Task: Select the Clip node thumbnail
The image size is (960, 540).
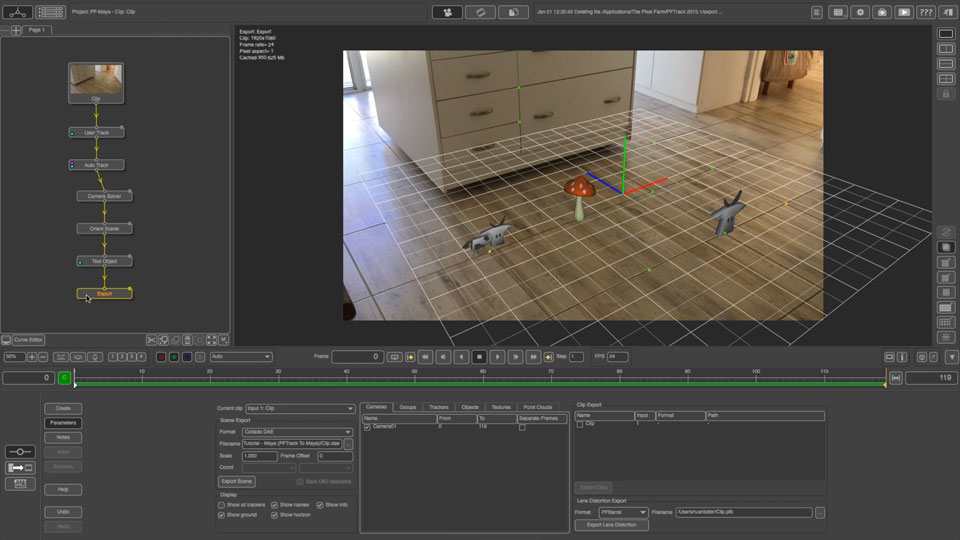Action: point(96,83)
